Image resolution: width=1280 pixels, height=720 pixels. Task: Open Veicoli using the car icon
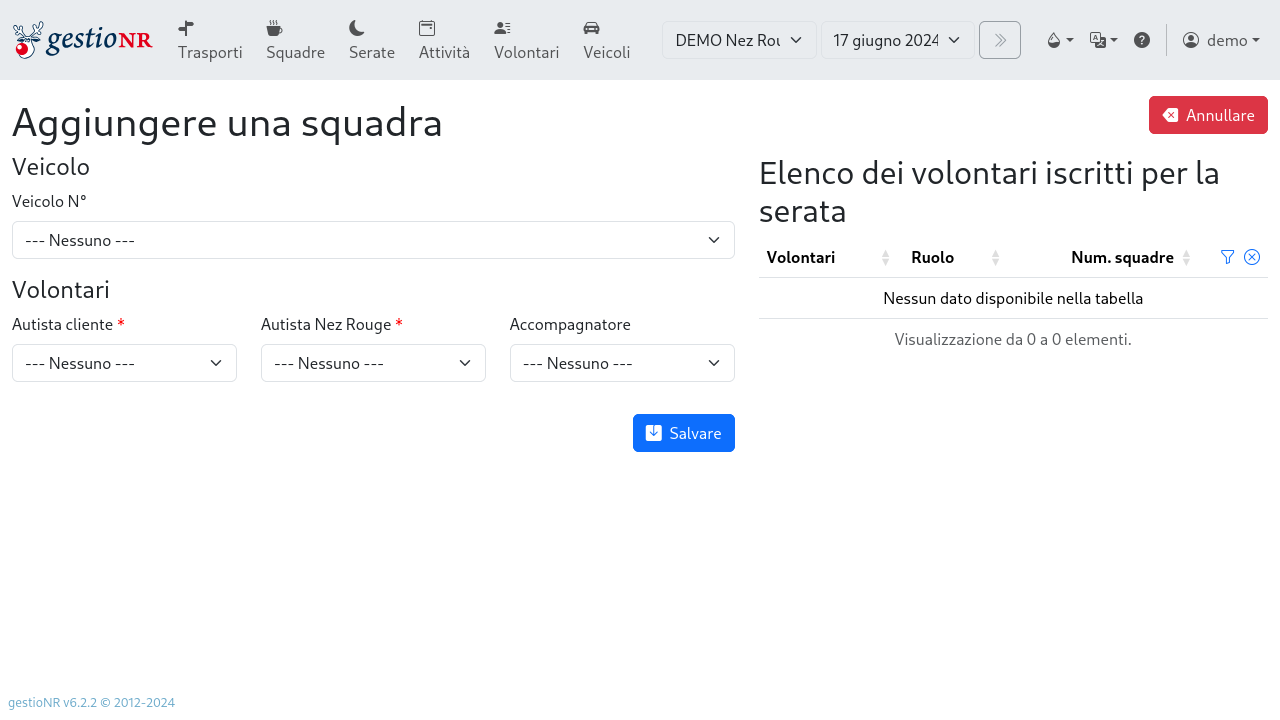(x=591, y=29)
